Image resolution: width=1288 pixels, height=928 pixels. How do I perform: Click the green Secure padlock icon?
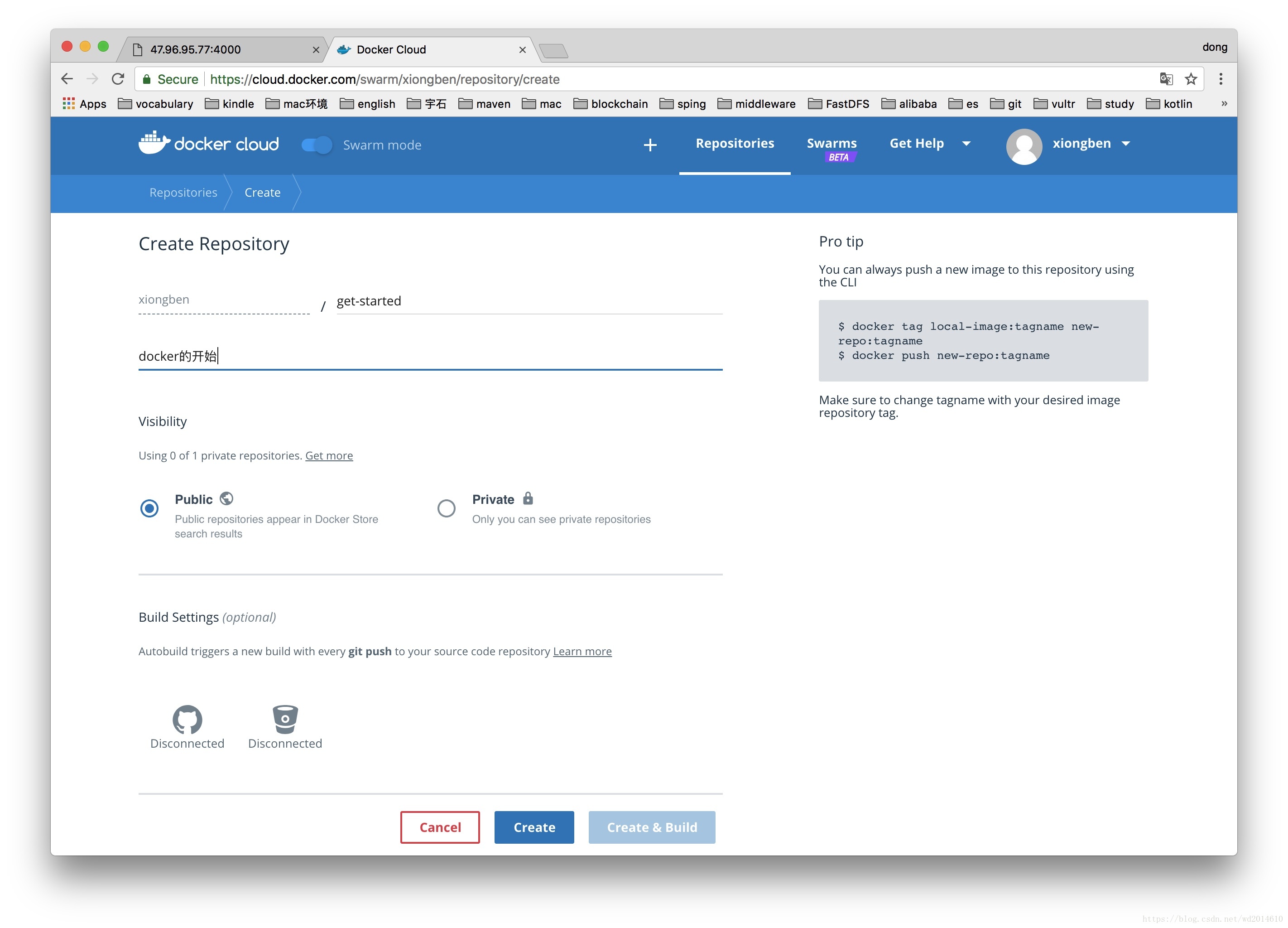click(x=147, y=79)
